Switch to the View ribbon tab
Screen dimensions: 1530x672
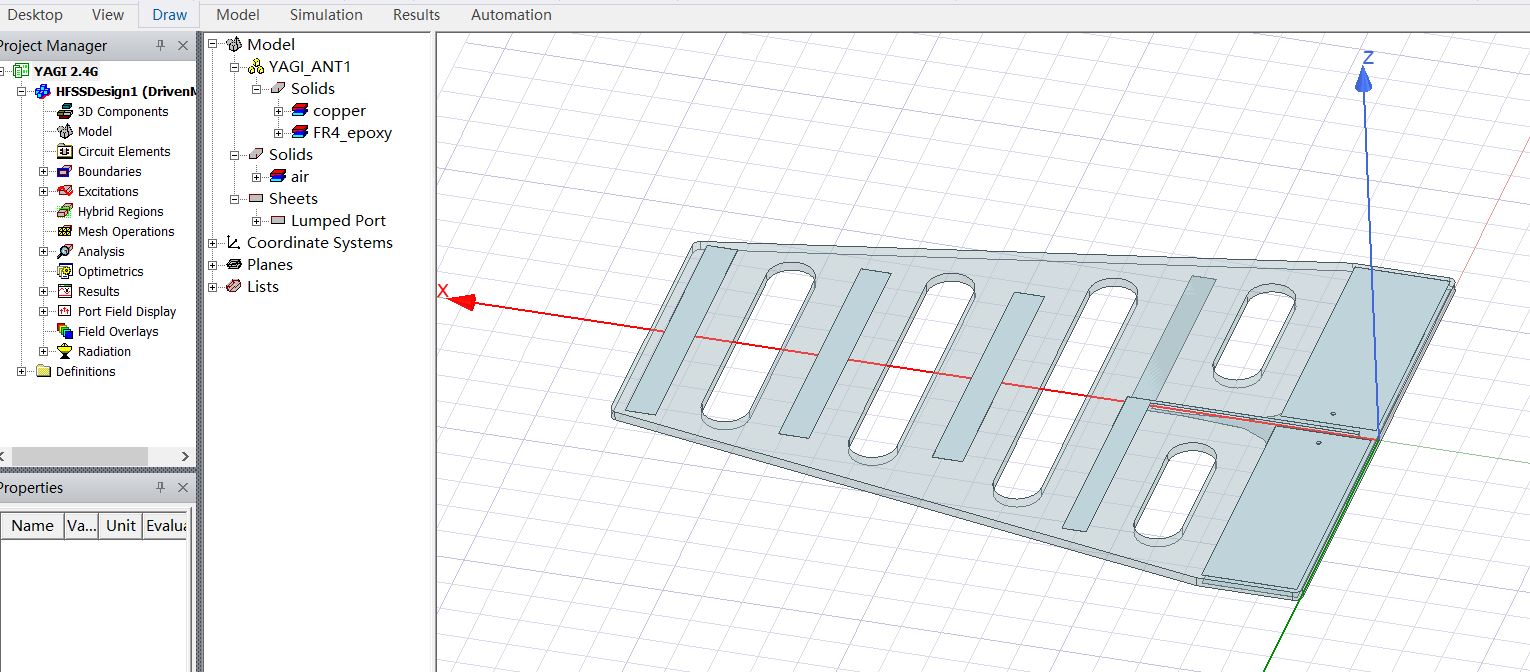click(x=108, y=14)
